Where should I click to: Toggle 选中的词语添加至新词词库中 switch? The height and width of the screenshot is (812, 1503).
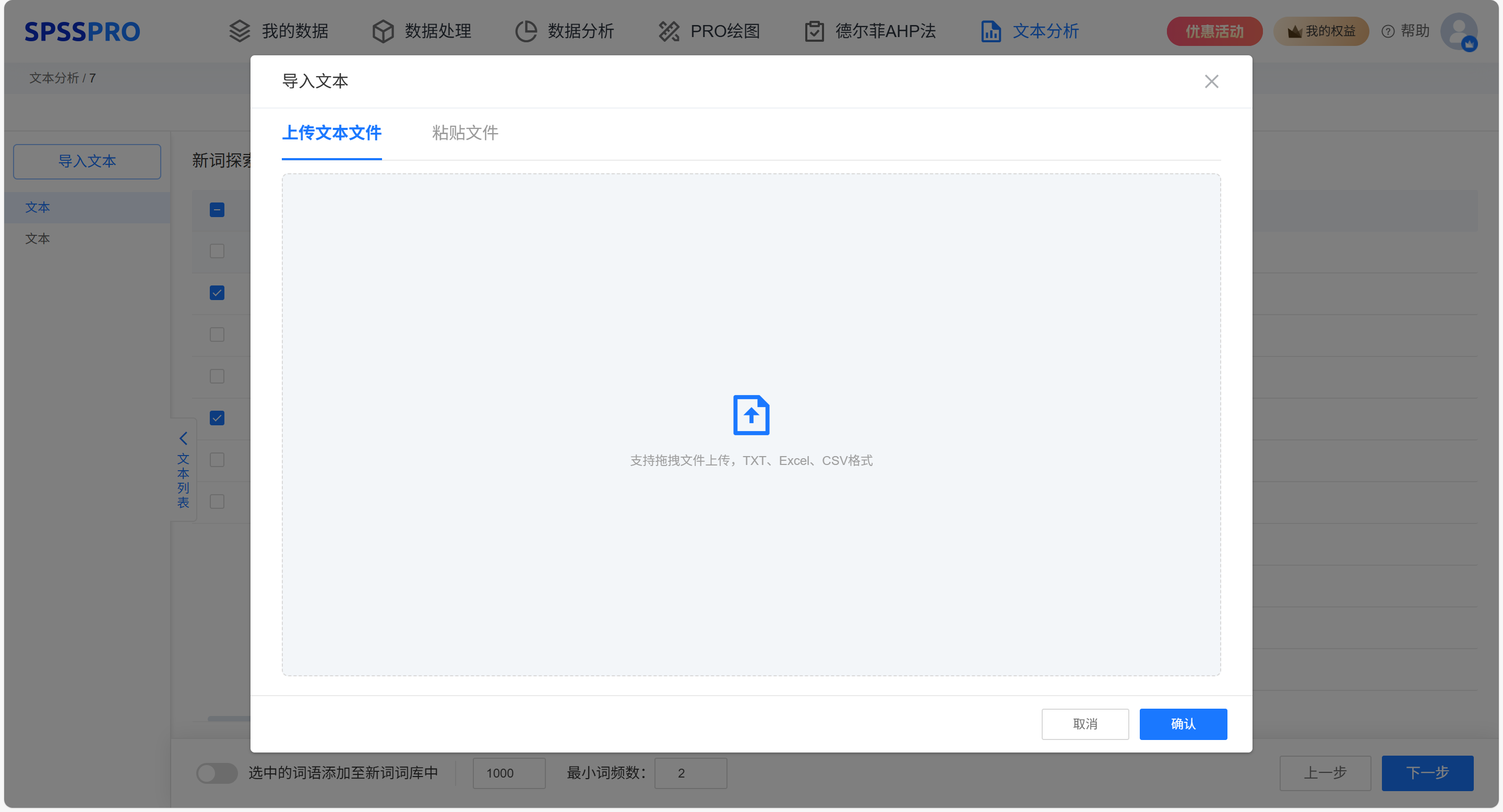coord(217,773)
